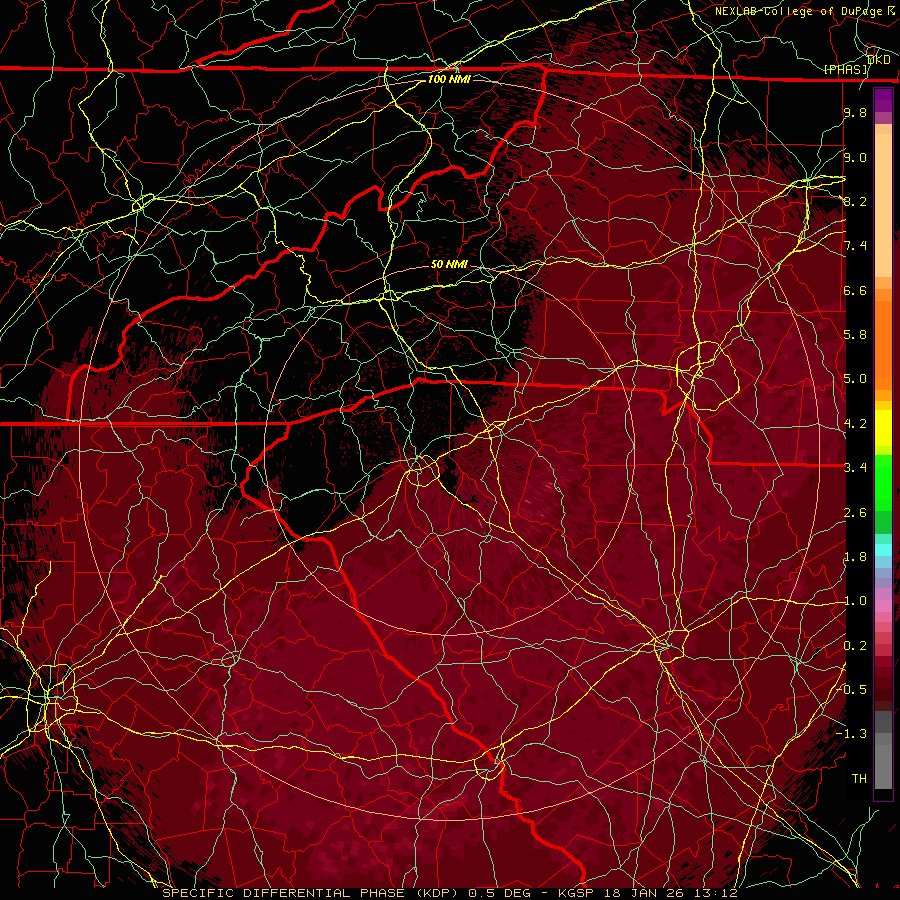Click the 6.6 scale value
900x900 pixels.
855,290
